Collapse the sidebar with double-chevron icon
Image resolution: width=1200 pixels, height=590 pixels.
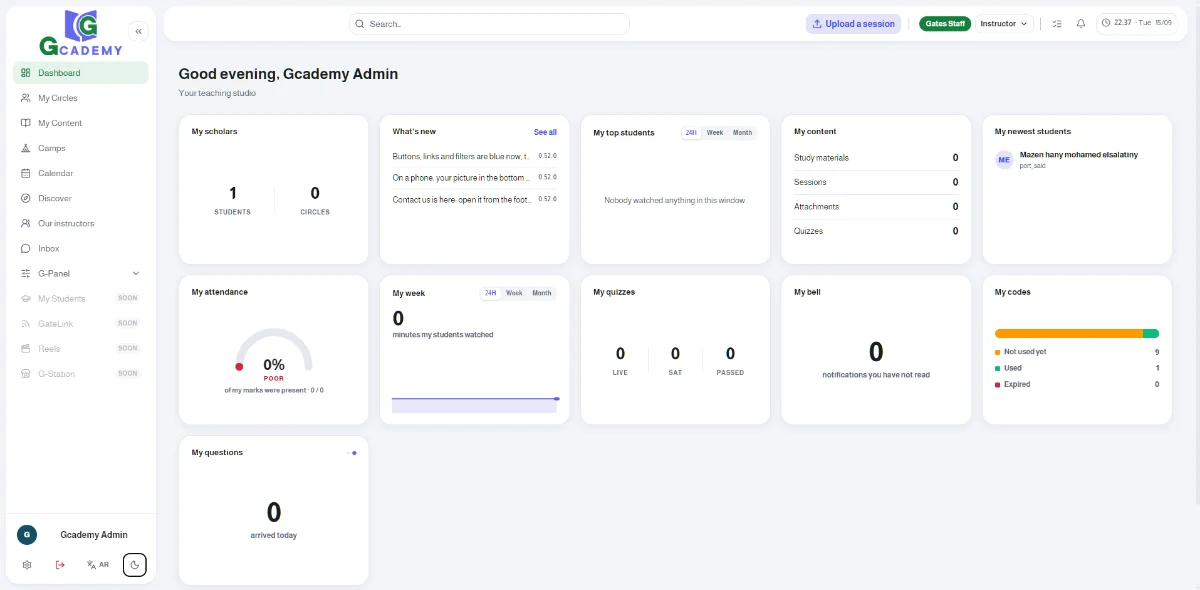point(138,31)
